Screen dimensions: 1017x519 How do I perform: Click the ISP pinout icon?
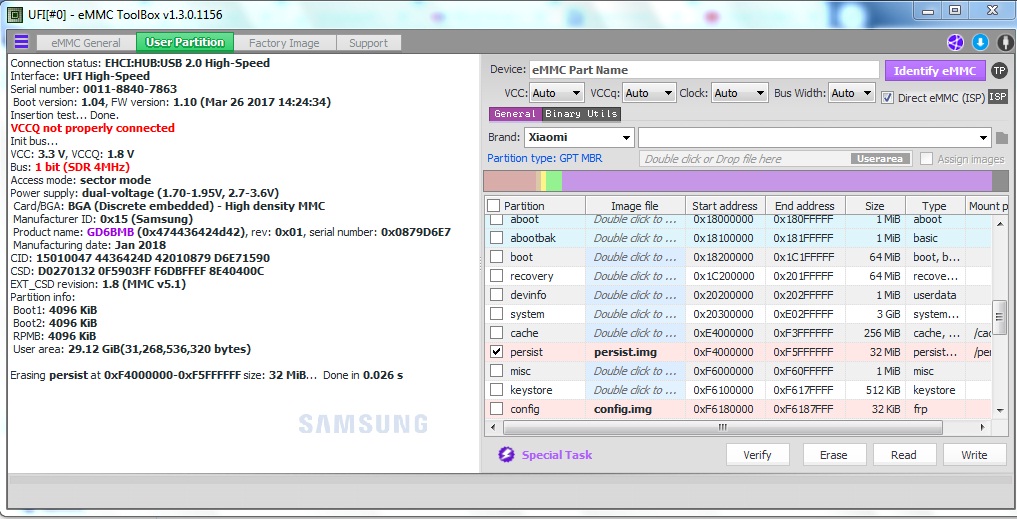(x=998, y=97)
